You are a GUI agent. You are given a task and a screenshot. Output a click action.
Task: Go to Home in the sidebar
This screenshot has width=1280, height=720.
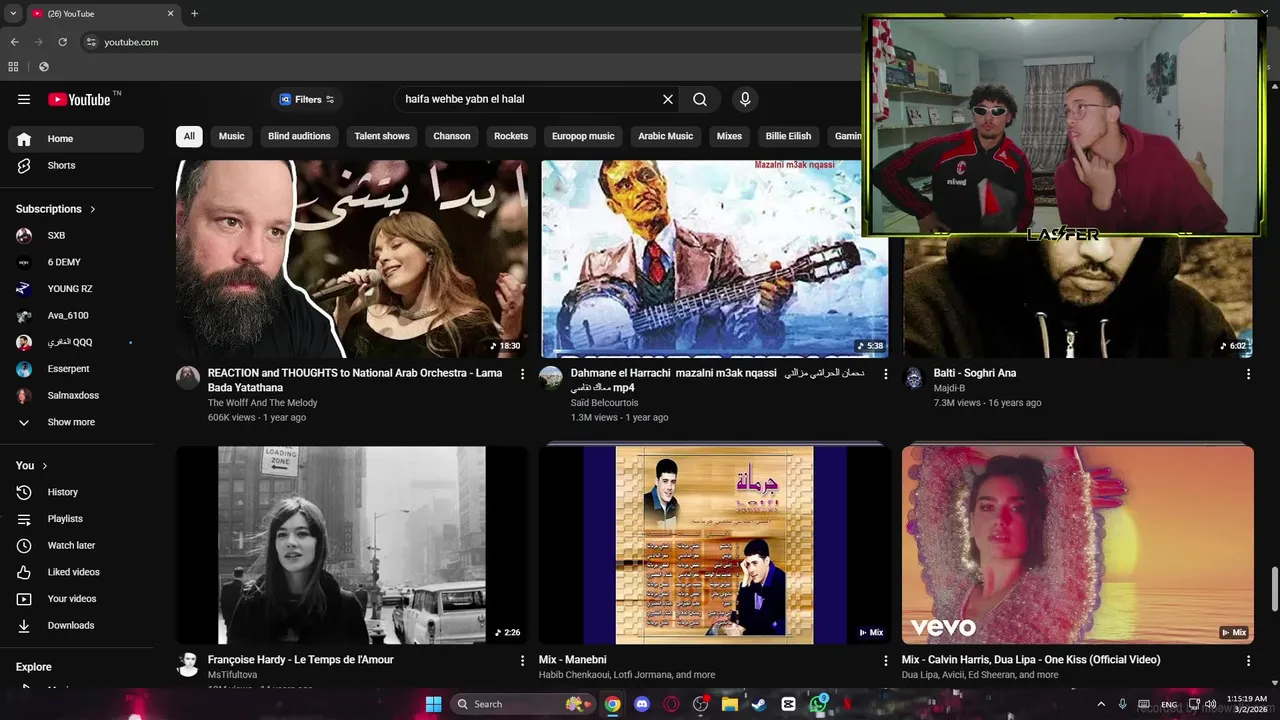(76, 139)
